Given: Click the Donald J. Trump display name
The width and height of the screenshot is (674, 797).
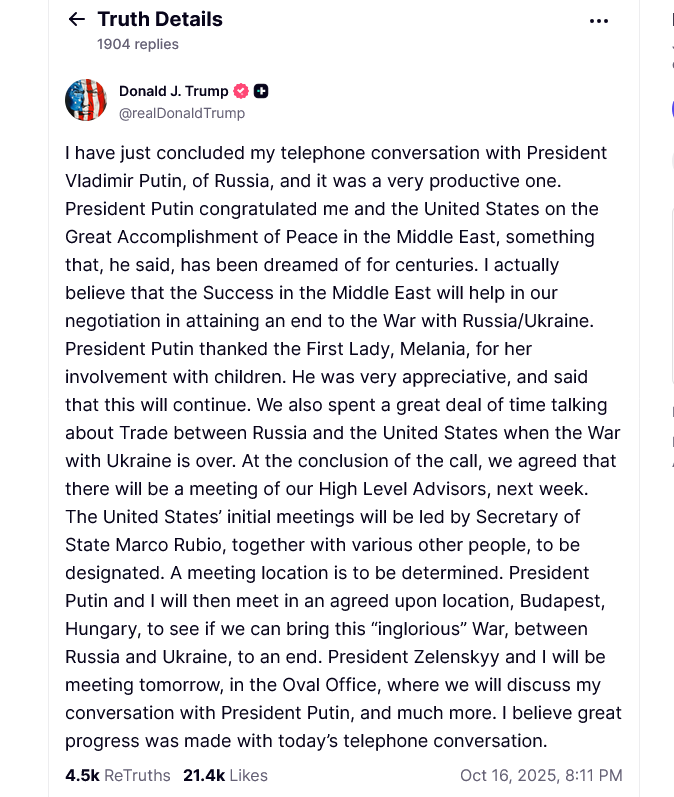Looking at the screenshot, I should (173, 91).
